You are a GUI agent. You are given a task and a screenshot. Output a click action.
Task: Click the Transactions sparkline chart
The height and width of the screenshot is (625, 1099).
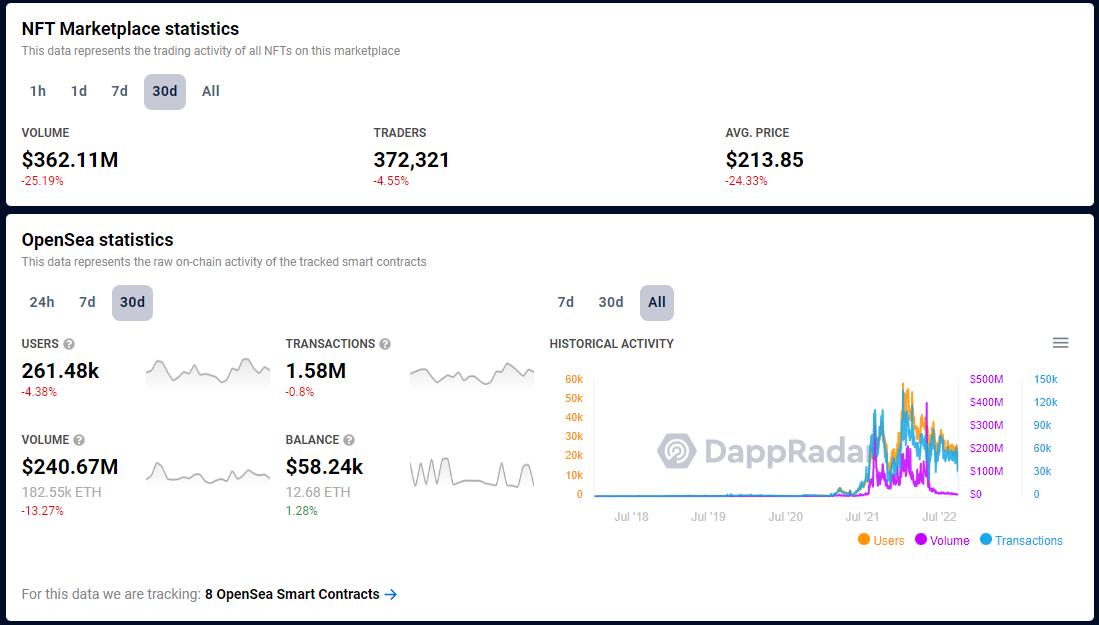[472, 373]
